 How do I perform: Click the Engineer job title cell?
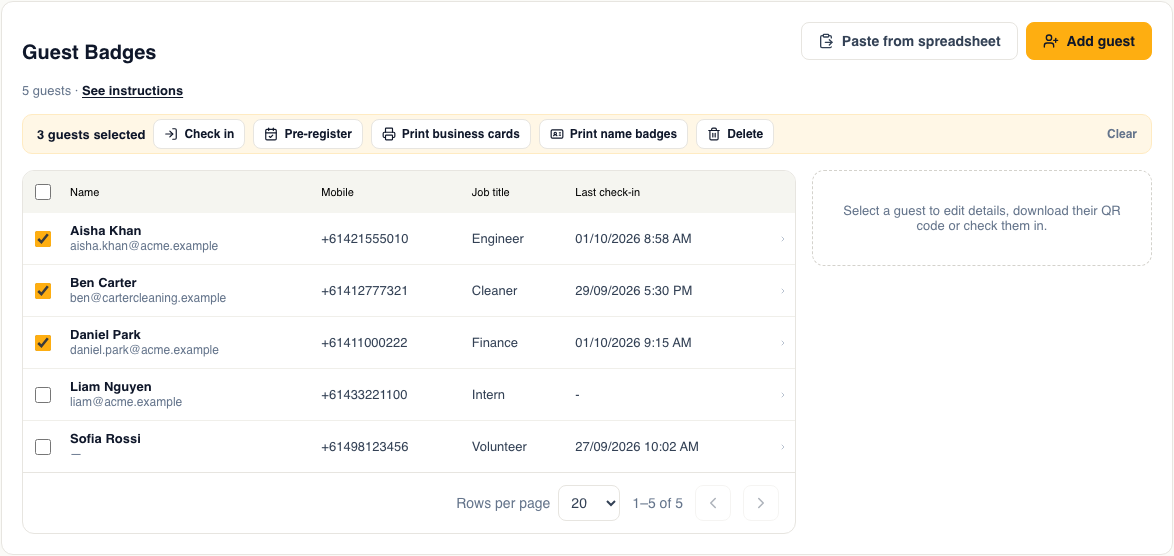(x=498, y=239)
